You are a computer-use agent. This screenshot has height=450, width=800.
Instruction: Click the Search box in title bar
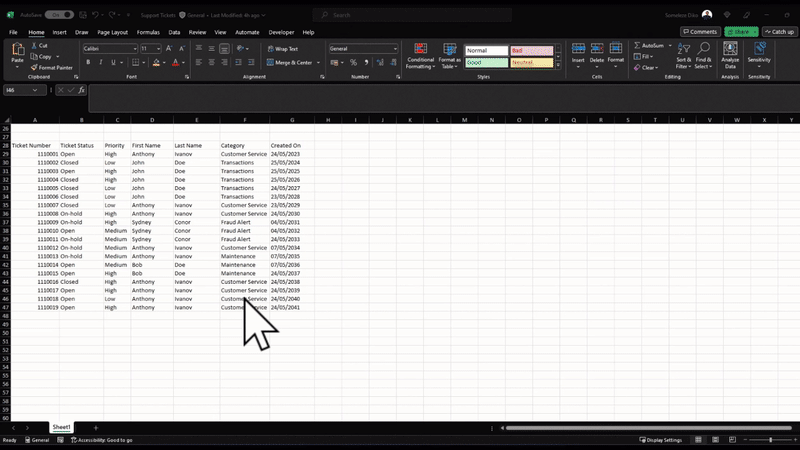[412, 15]
